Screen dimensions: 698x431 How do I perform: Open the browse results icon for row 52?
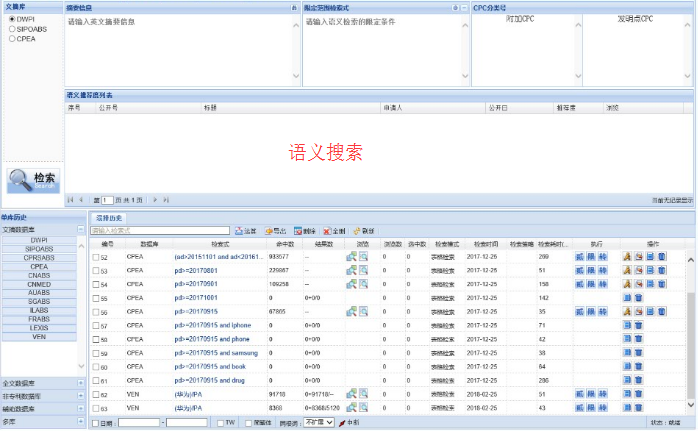[352, 257]
